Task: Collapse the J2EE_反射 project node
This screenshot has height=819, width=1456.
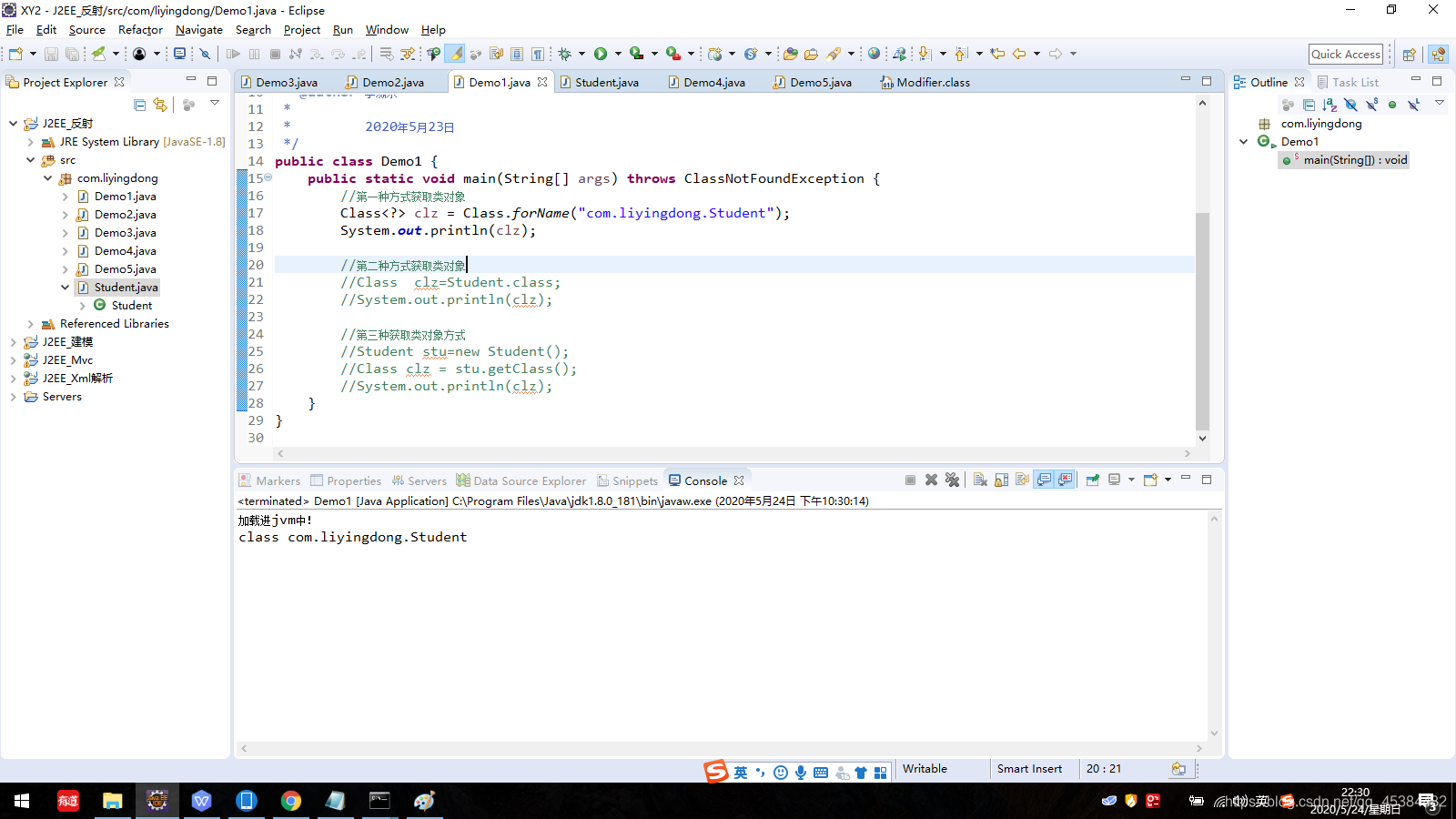Action: click(13, 123)
